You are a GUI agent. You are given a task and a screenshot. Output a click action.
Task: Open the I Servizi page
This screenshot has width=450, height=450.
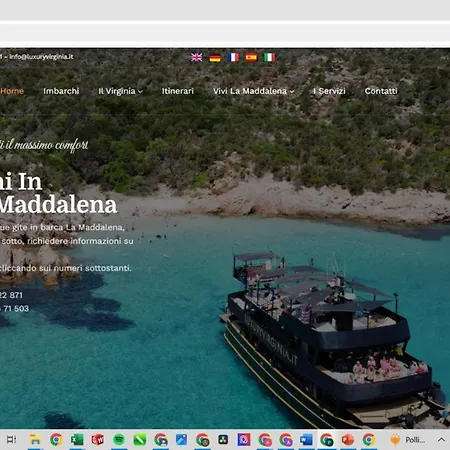[x=329, y=91]
